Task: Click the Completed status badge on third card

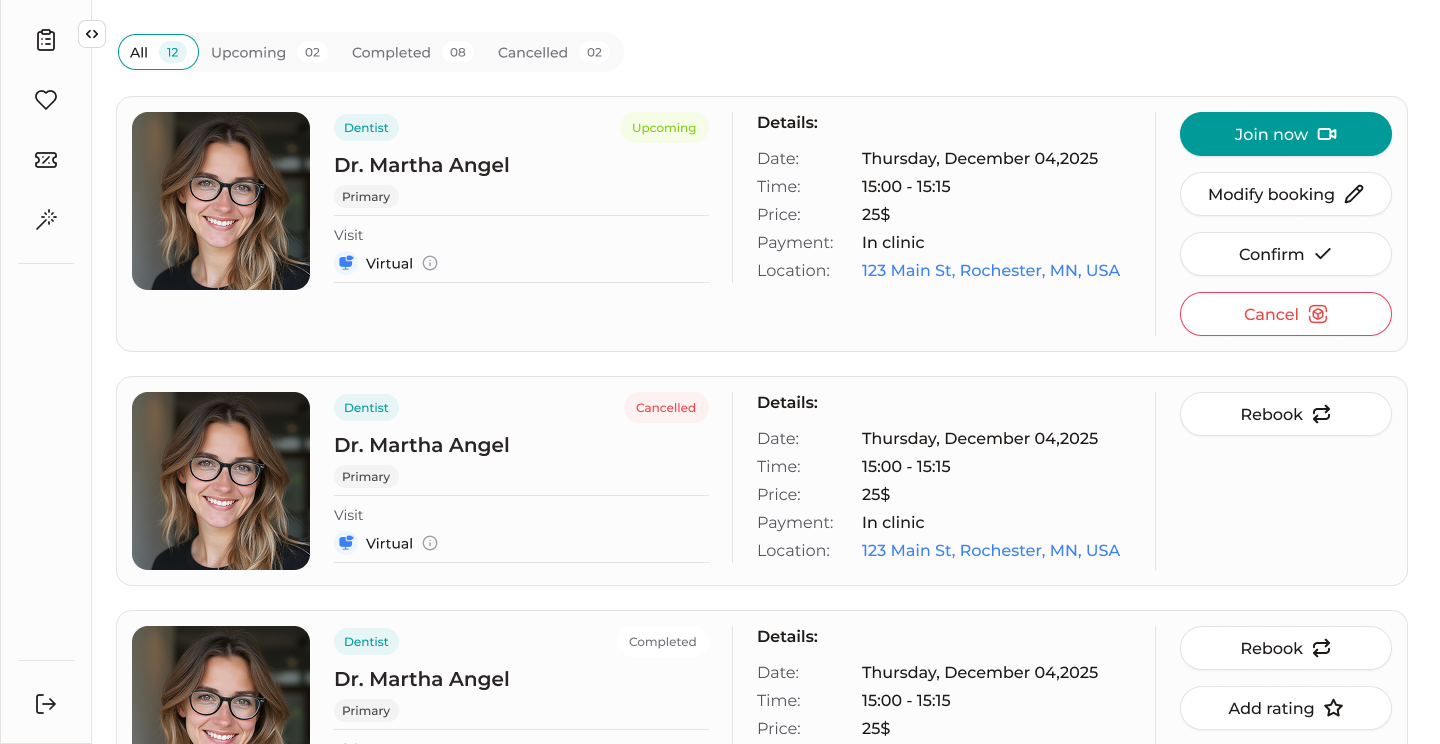Action: click(662, 642)
